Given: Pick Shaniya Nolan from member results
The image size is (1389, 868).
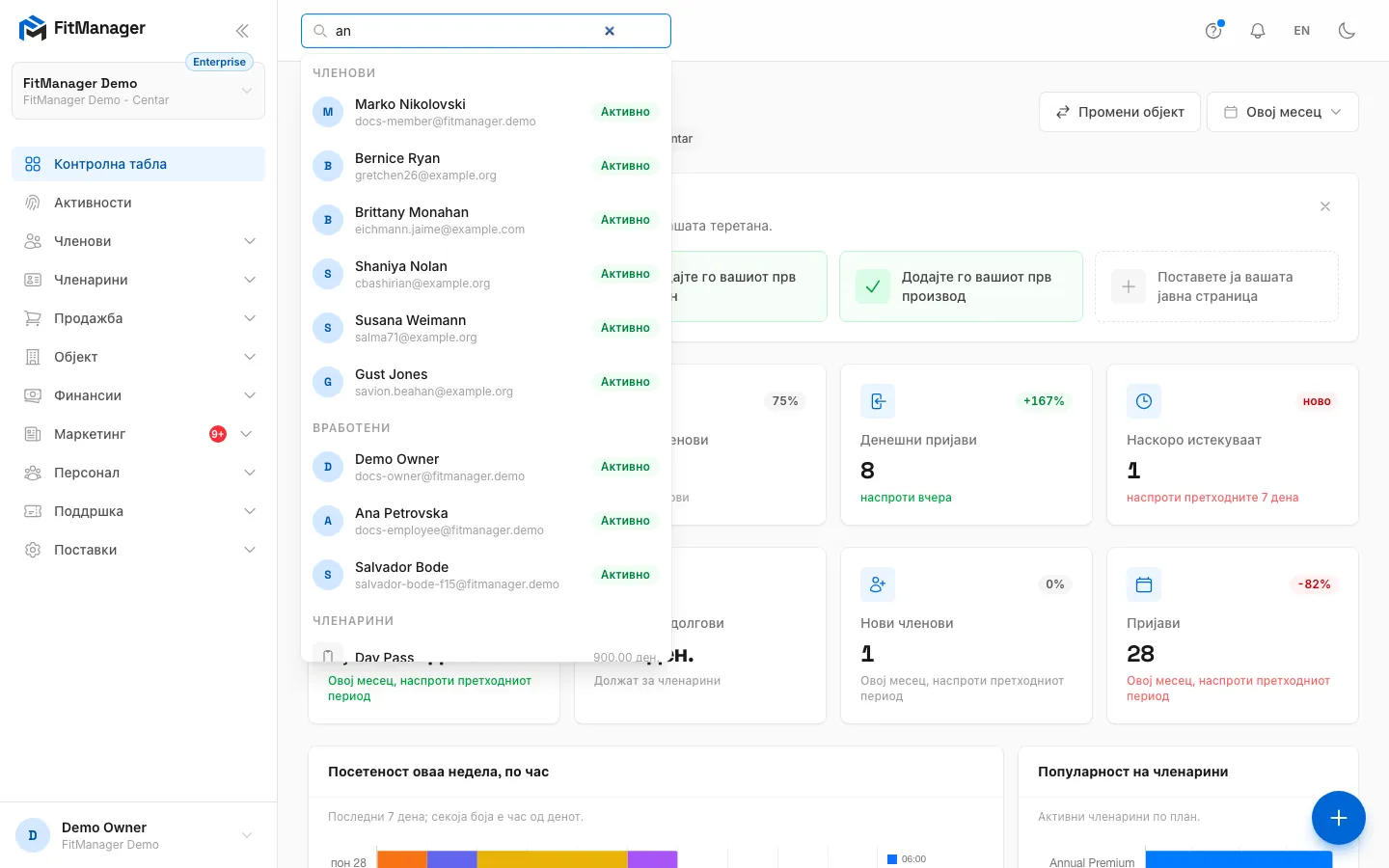Looking at the screenshot, I should [486, 274].
